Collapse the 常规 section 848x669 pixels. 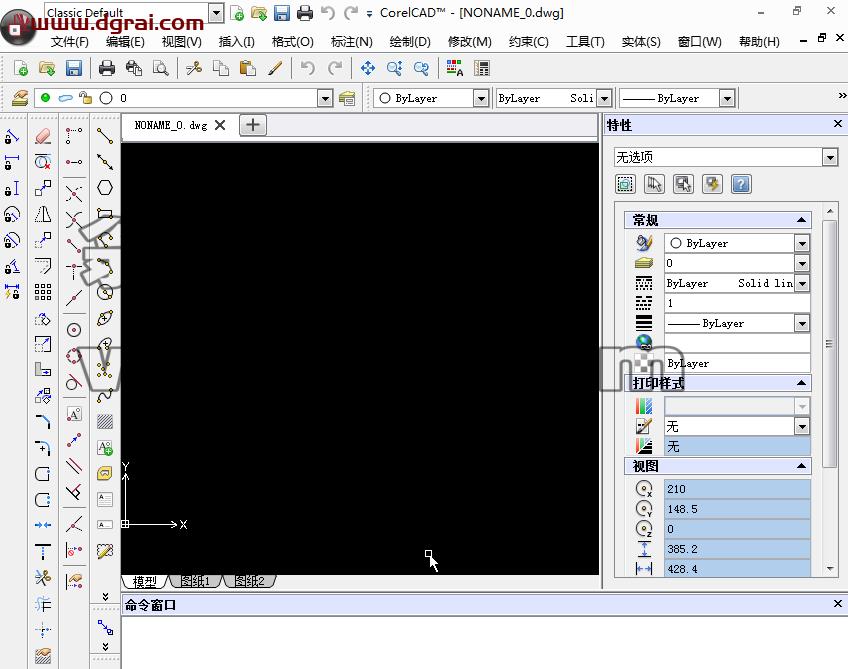pyautogui.click(x=801, y=220)
